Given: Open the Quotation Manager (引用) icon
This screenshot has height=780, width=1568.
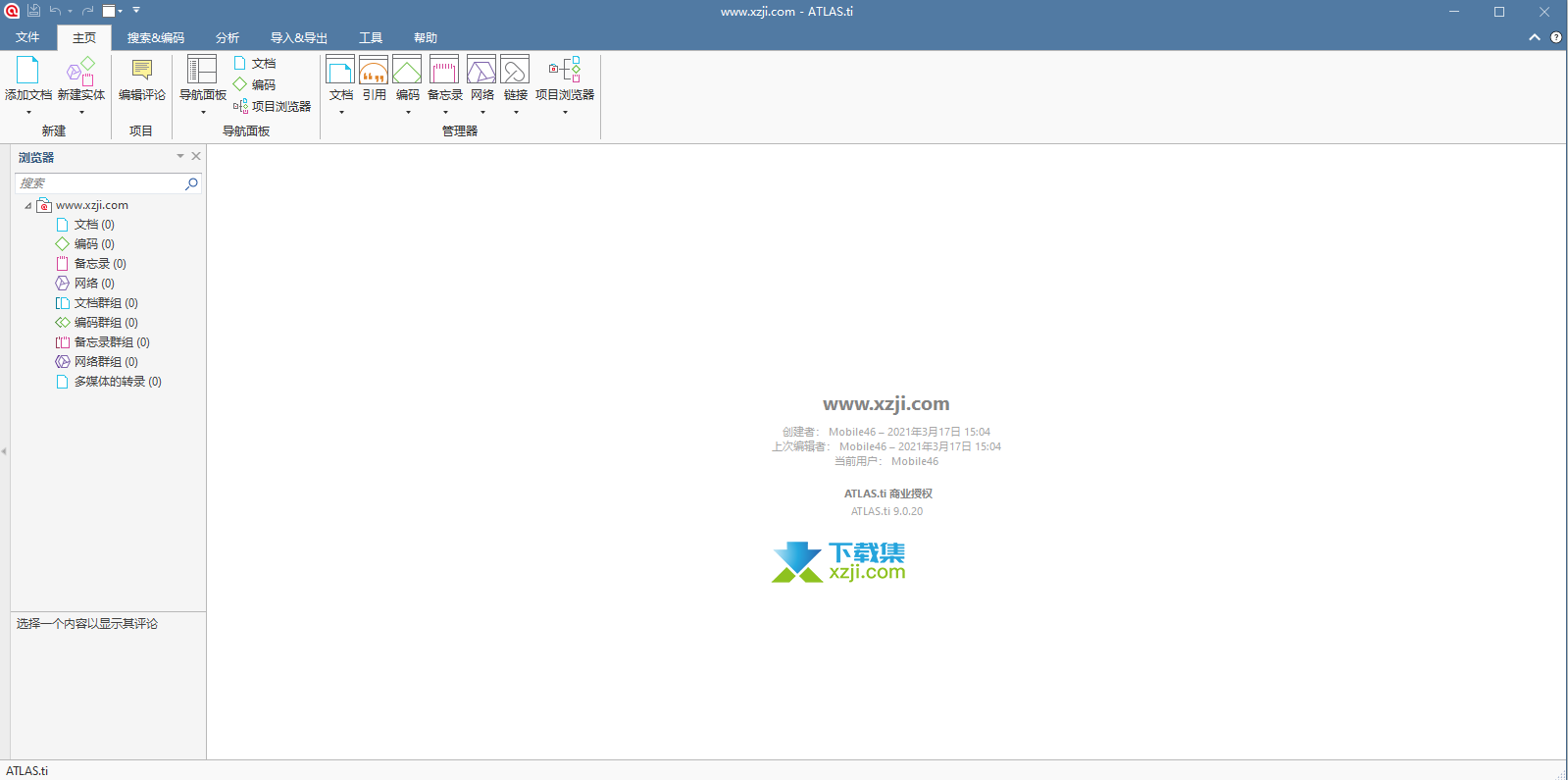Looking at the screenshot, I should pyautogui.click(x=374, y=70).
